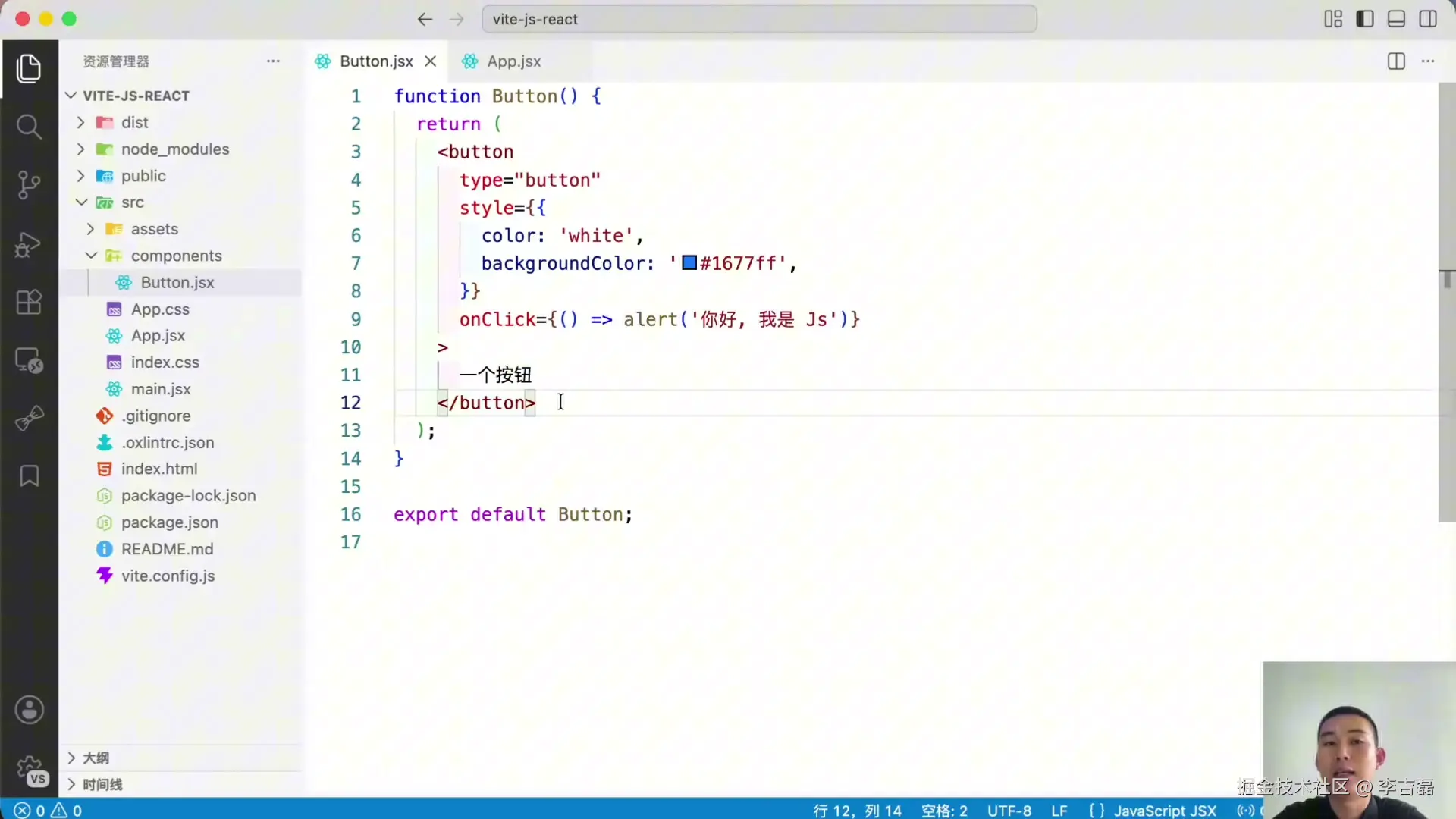Click the #1677ff color swatch in code
The height and width of the screenshot is (819, 1456).
tap(689, 263)
